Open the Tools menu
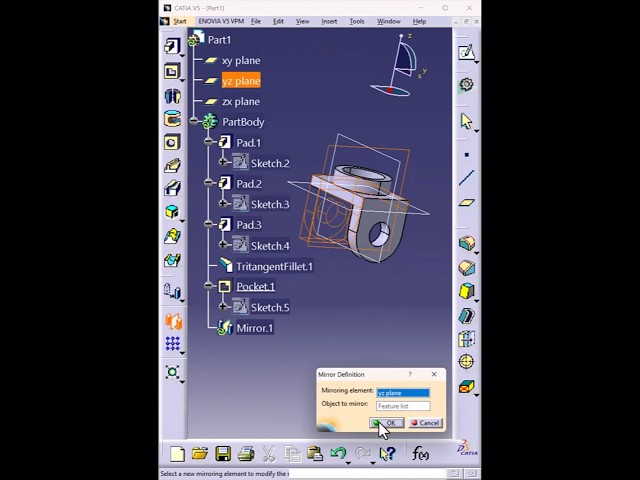Image resolution: width=640 pixels, height=480 pixels. (x=357, y=21)
